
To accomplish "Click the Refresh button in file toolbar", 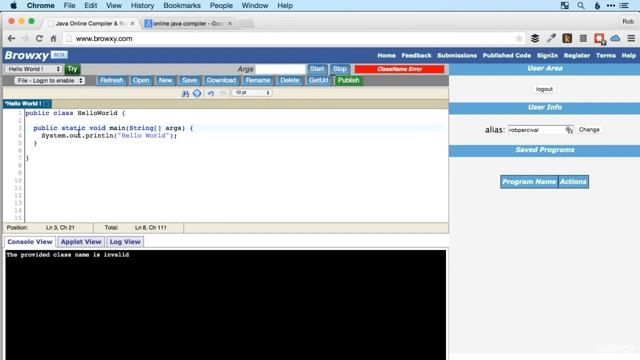I will pos(111,80).
